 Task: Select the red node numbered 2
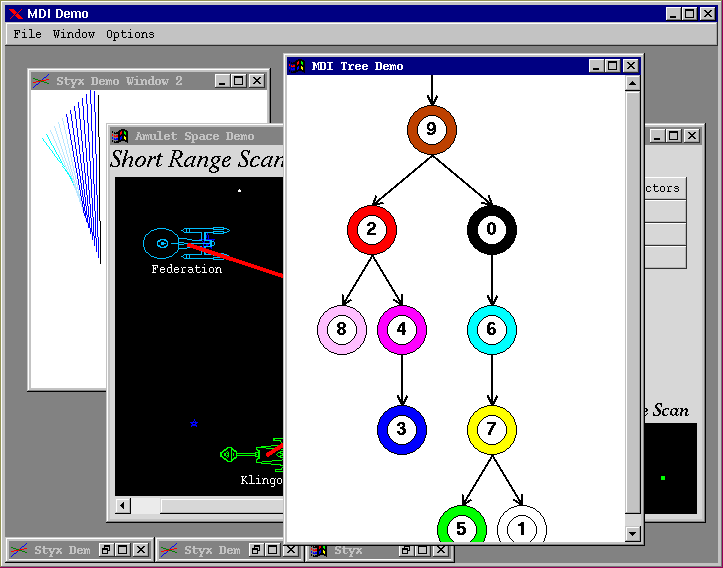click(371, 230)
